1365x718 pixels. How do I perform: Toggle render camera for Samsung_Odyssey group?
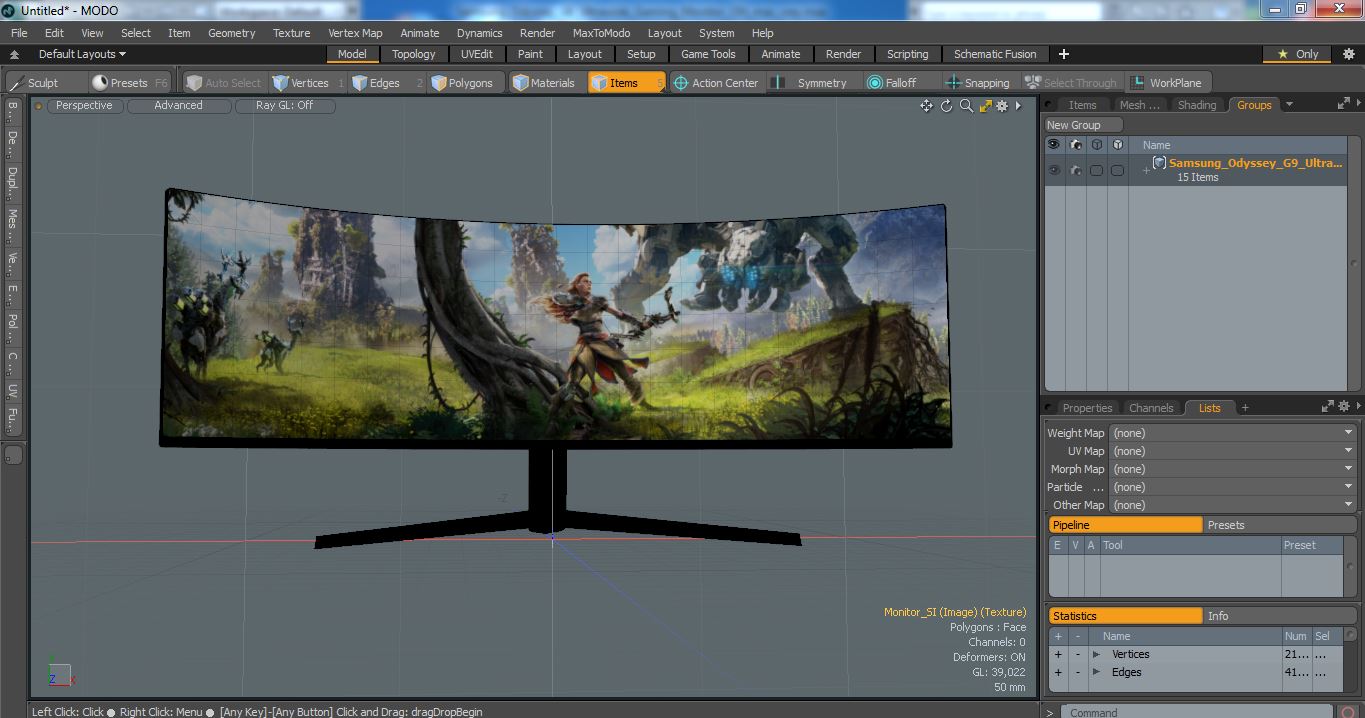click(1076, 171)
